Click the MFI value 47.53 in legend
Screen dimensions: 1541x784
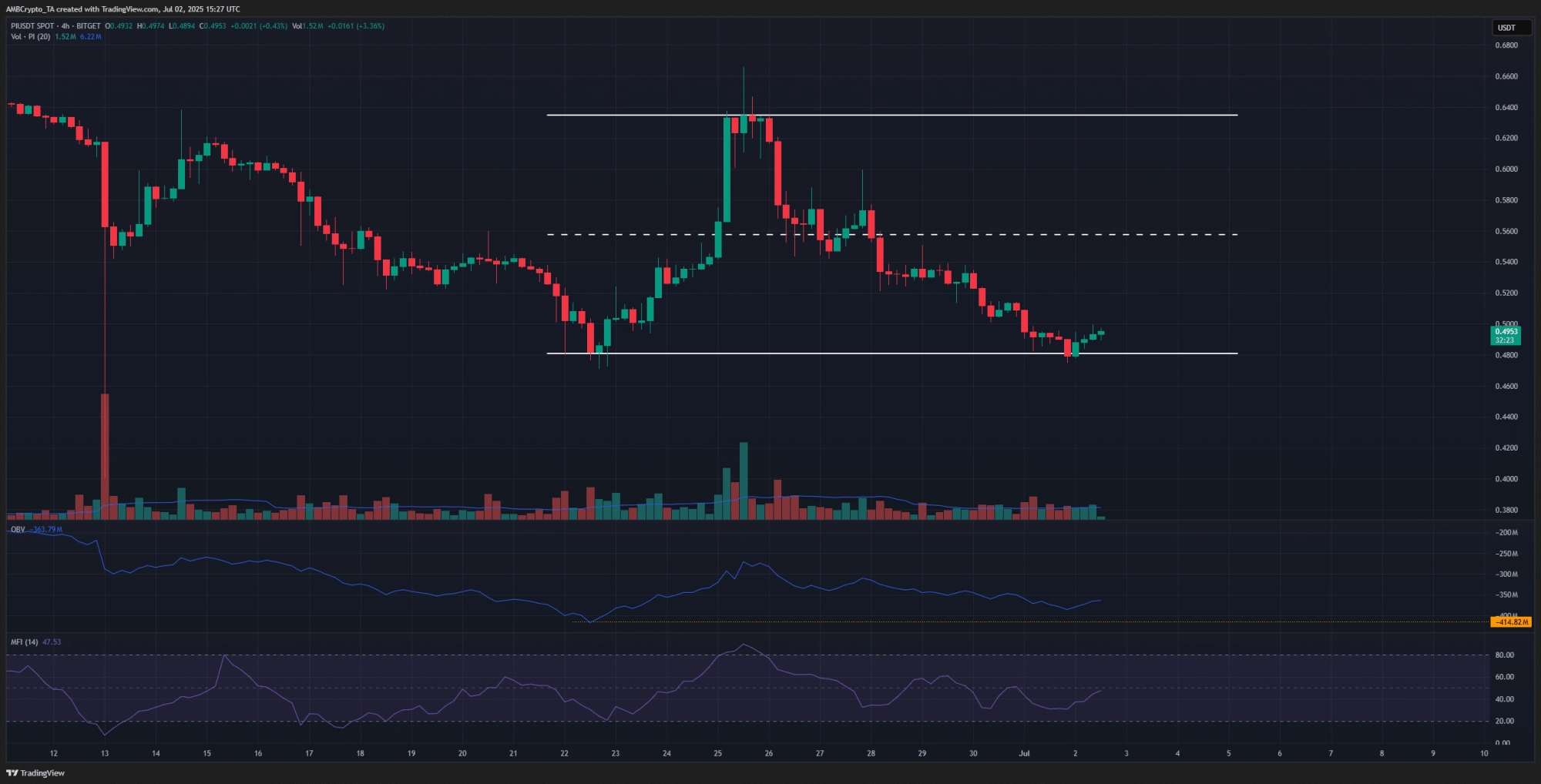click(x=52, y=642)
